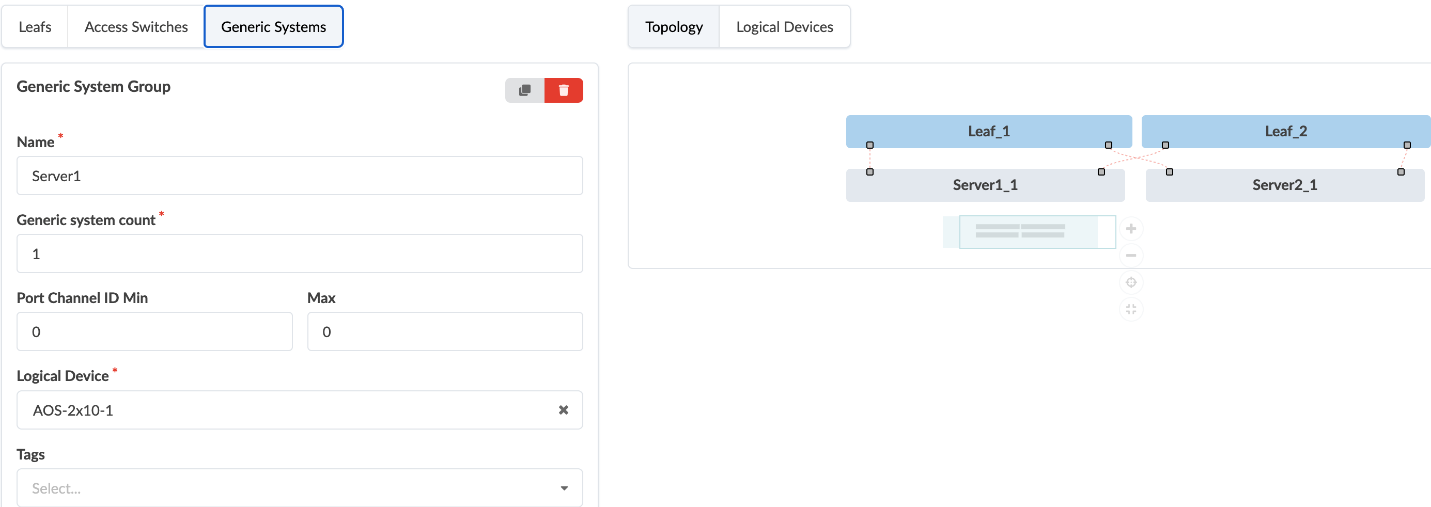Zoom in on the topology view
Screen dimensions: 1431x507
pyautogui.click(x=1131, y=229)
